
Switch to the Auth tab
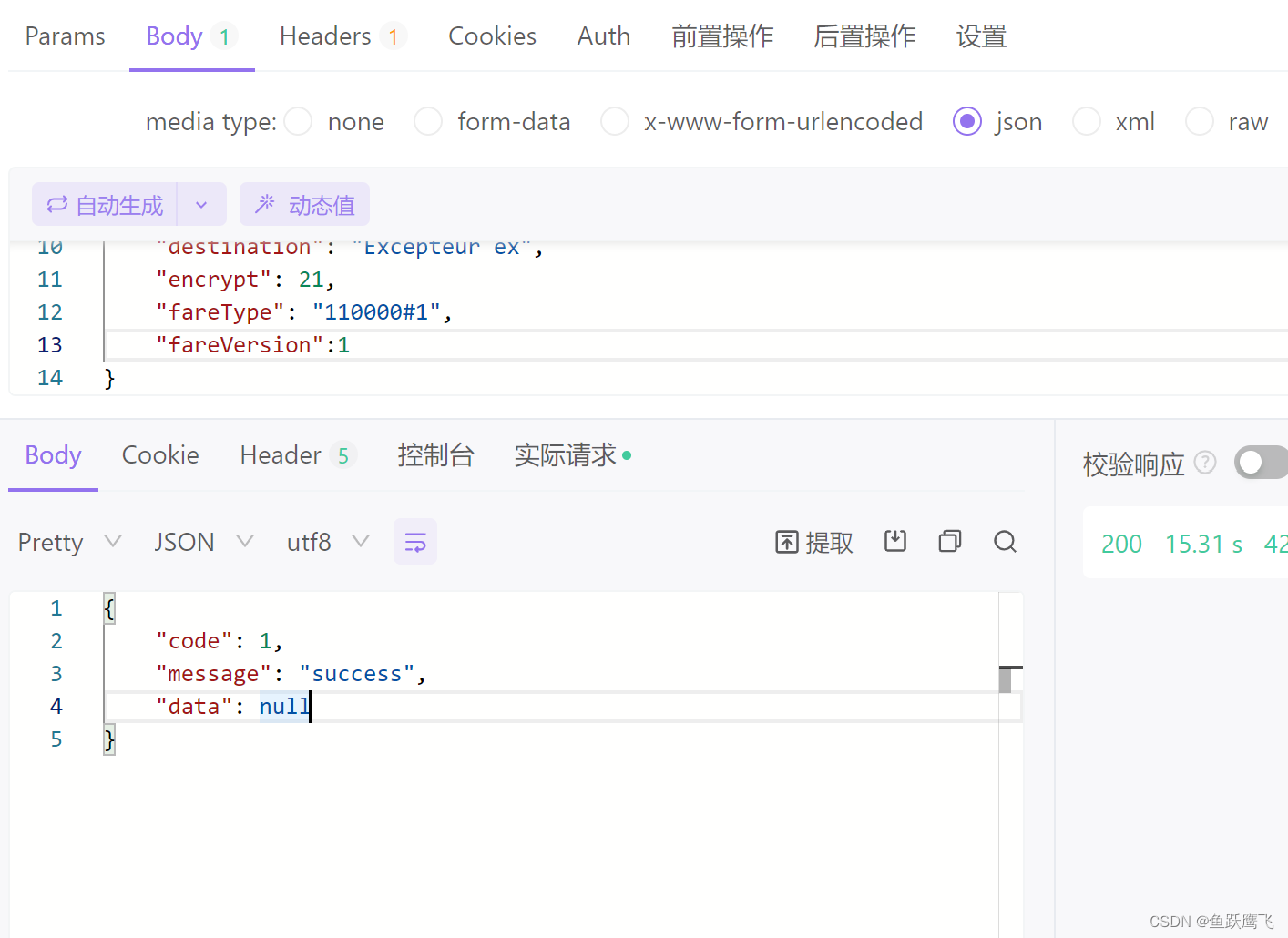(x=603, y=36)
